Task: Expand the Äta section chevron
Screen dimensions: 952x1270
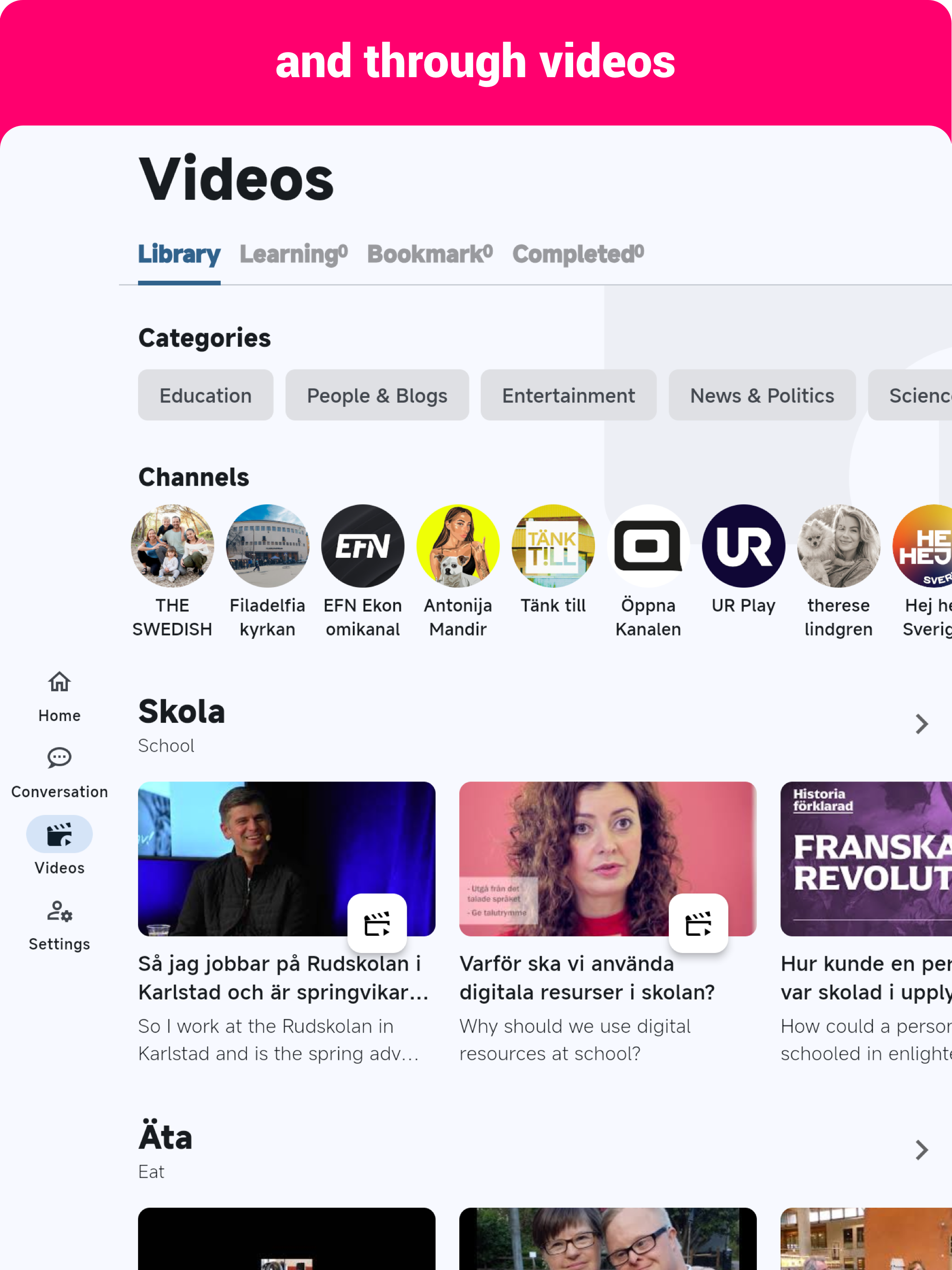Action: 922,1150
